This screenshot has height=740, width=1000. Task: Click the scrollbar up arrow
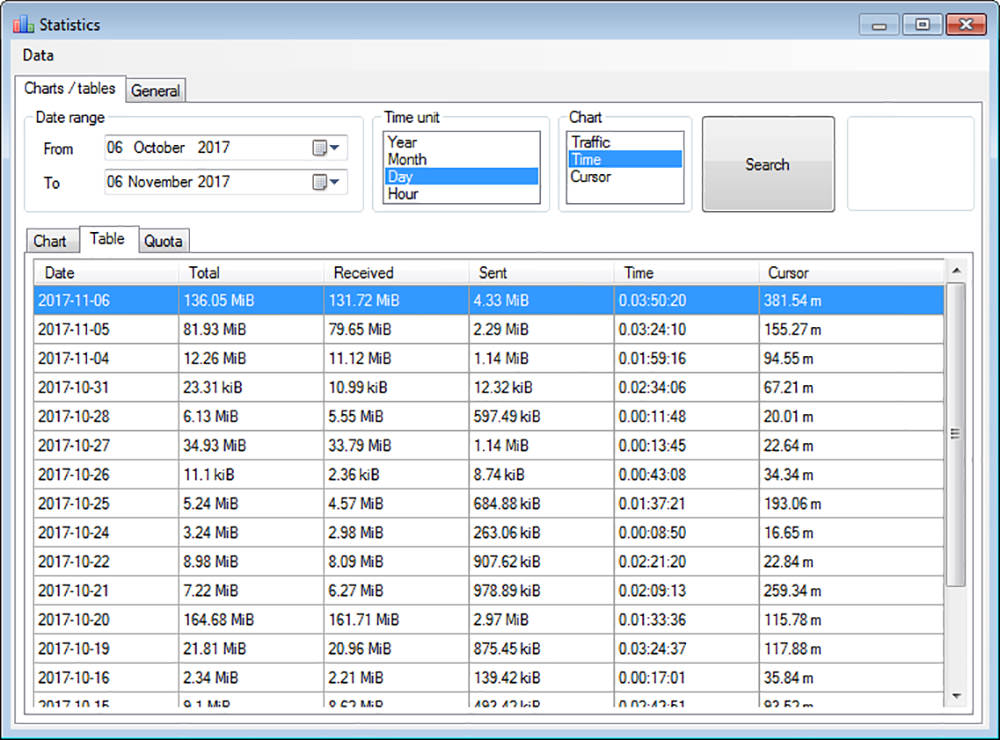955,271
